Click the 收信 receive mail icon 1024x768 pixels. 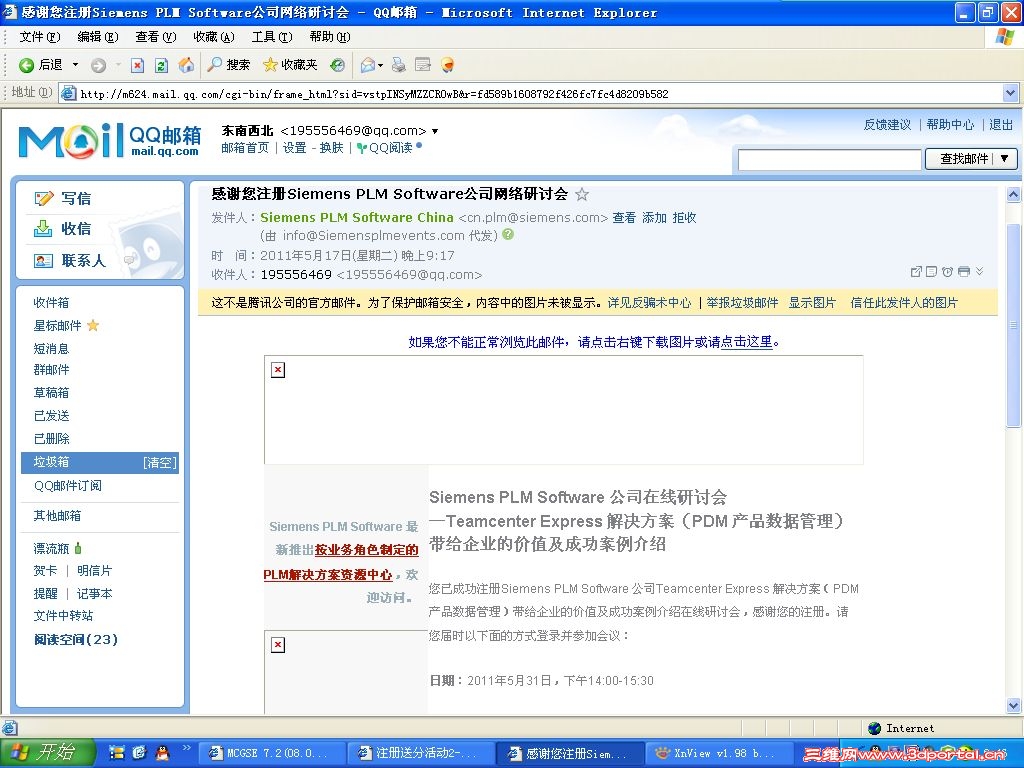click(x=43, y=229)
